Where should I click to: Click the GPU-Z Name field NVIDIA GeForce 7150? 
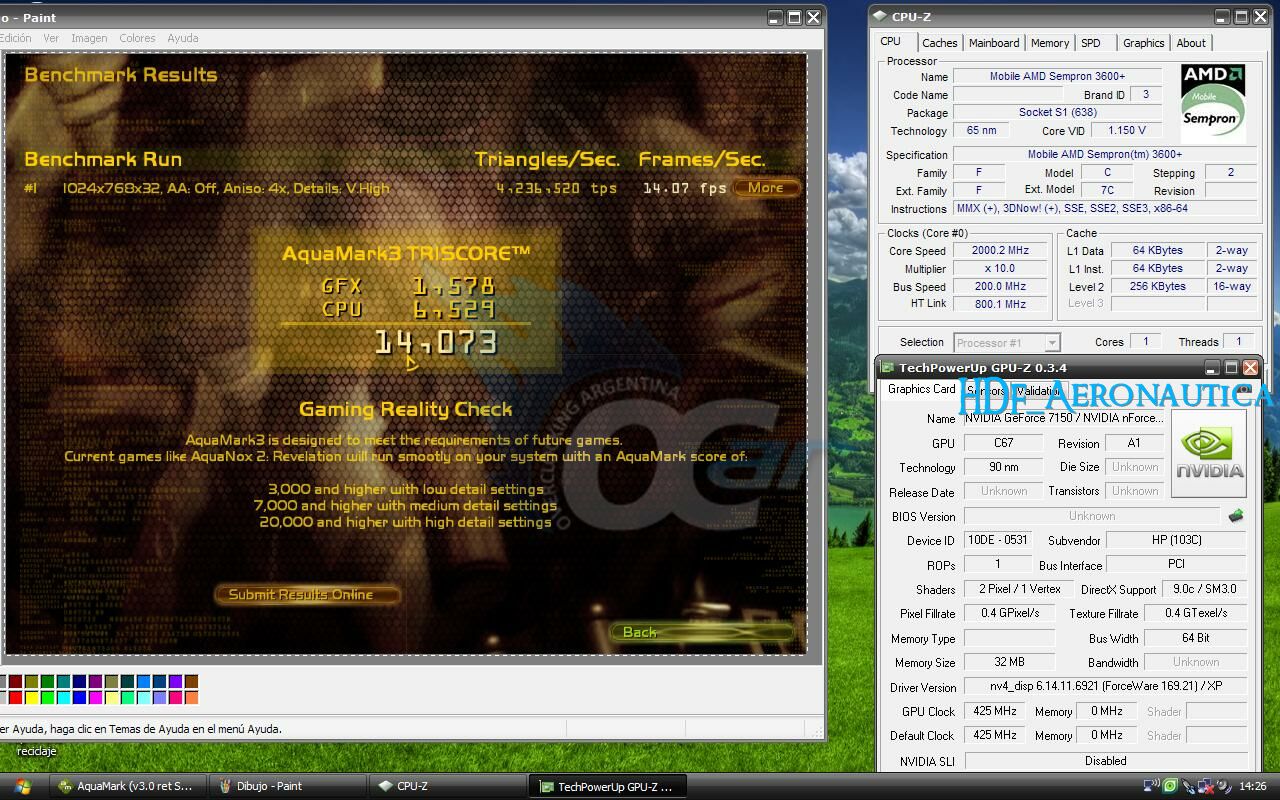(1063, 418)
